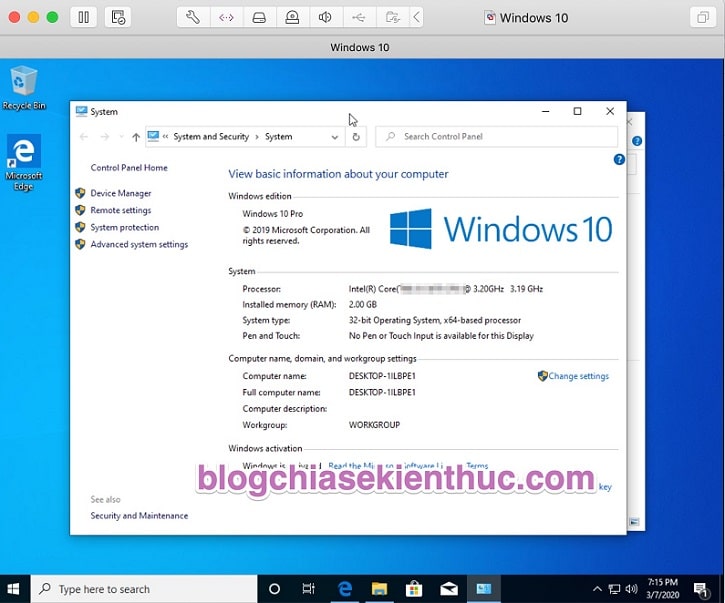Open help via the blue question mark

click(x=619, y=160)
